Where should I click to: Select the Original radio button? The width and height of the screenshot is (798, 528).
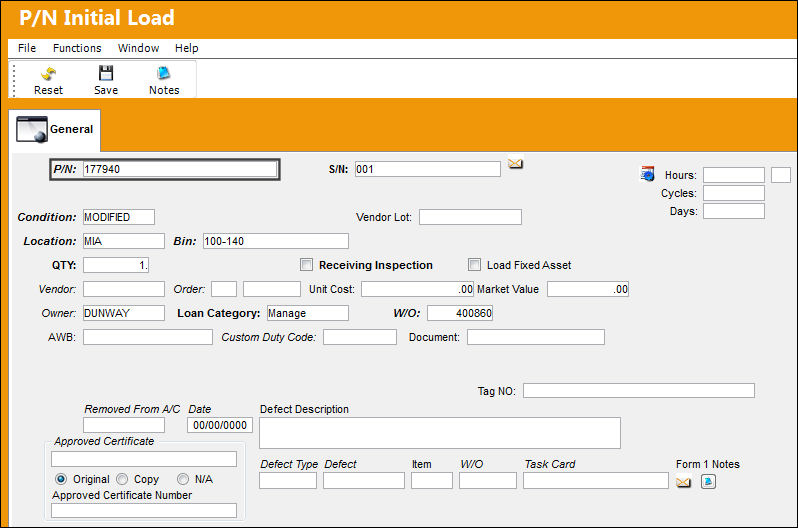(61, 479)
